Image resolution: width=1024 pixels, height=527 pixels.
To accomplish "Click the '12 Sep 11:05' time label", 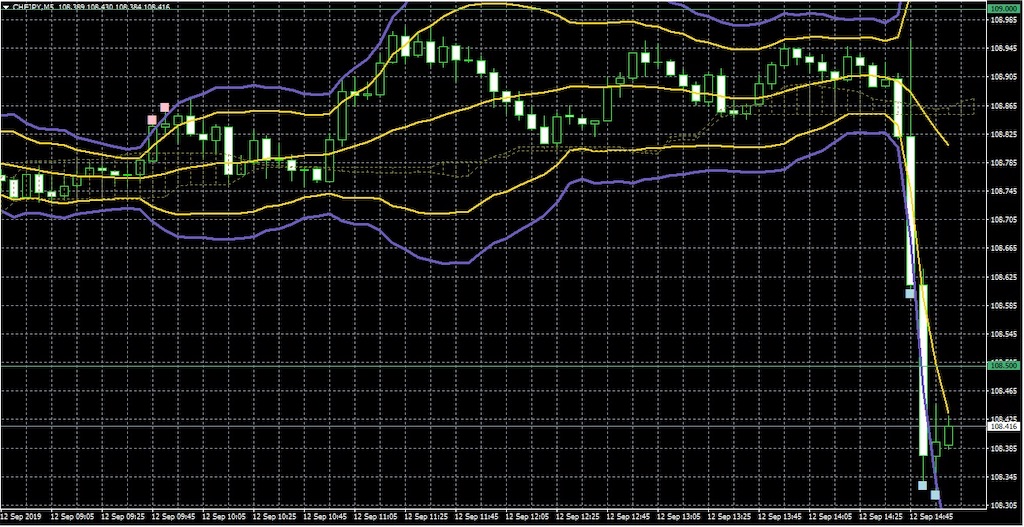I will pos(374,516).
